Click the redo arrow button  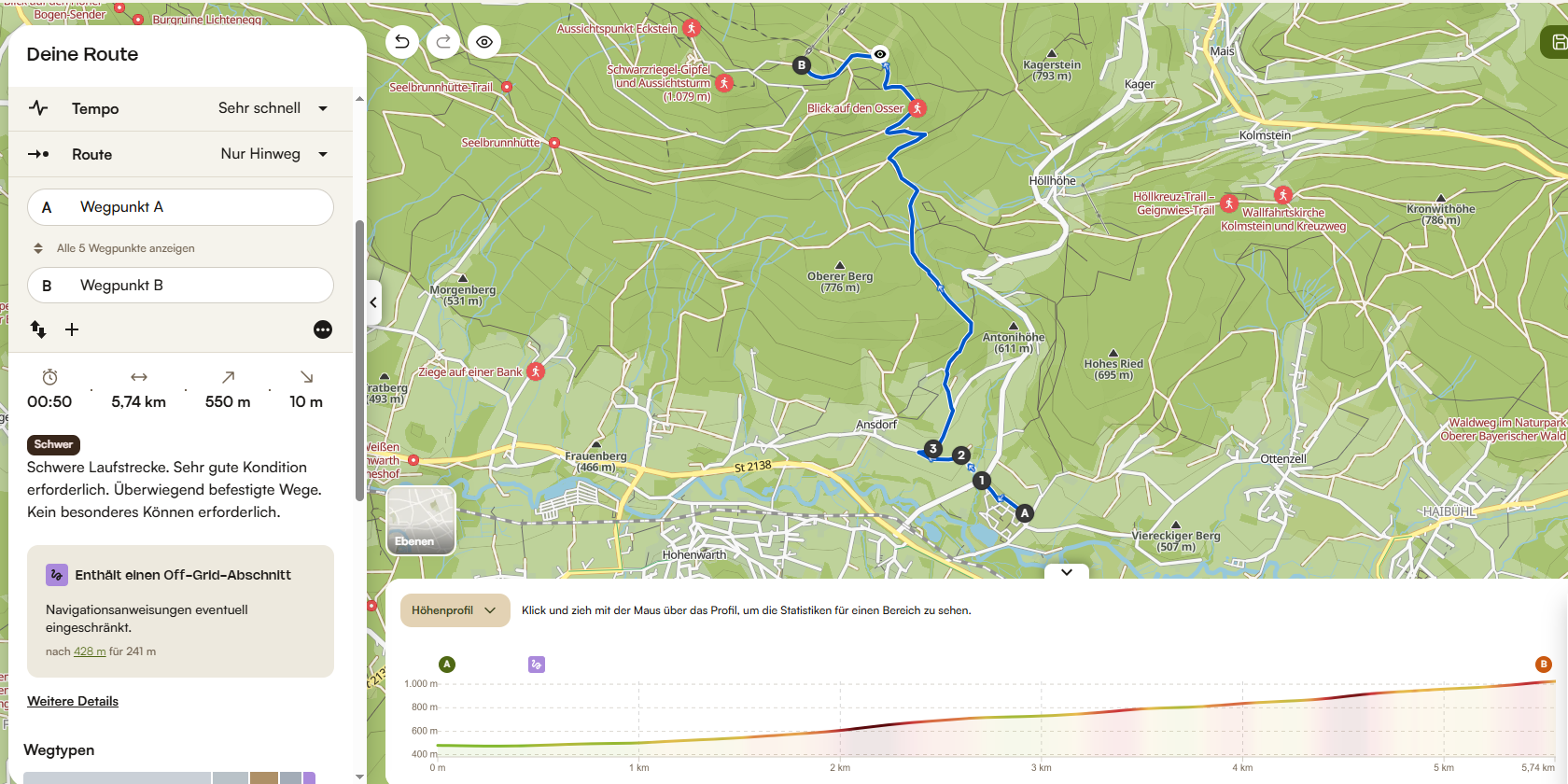pyautogui.click(x=443, y=42)
